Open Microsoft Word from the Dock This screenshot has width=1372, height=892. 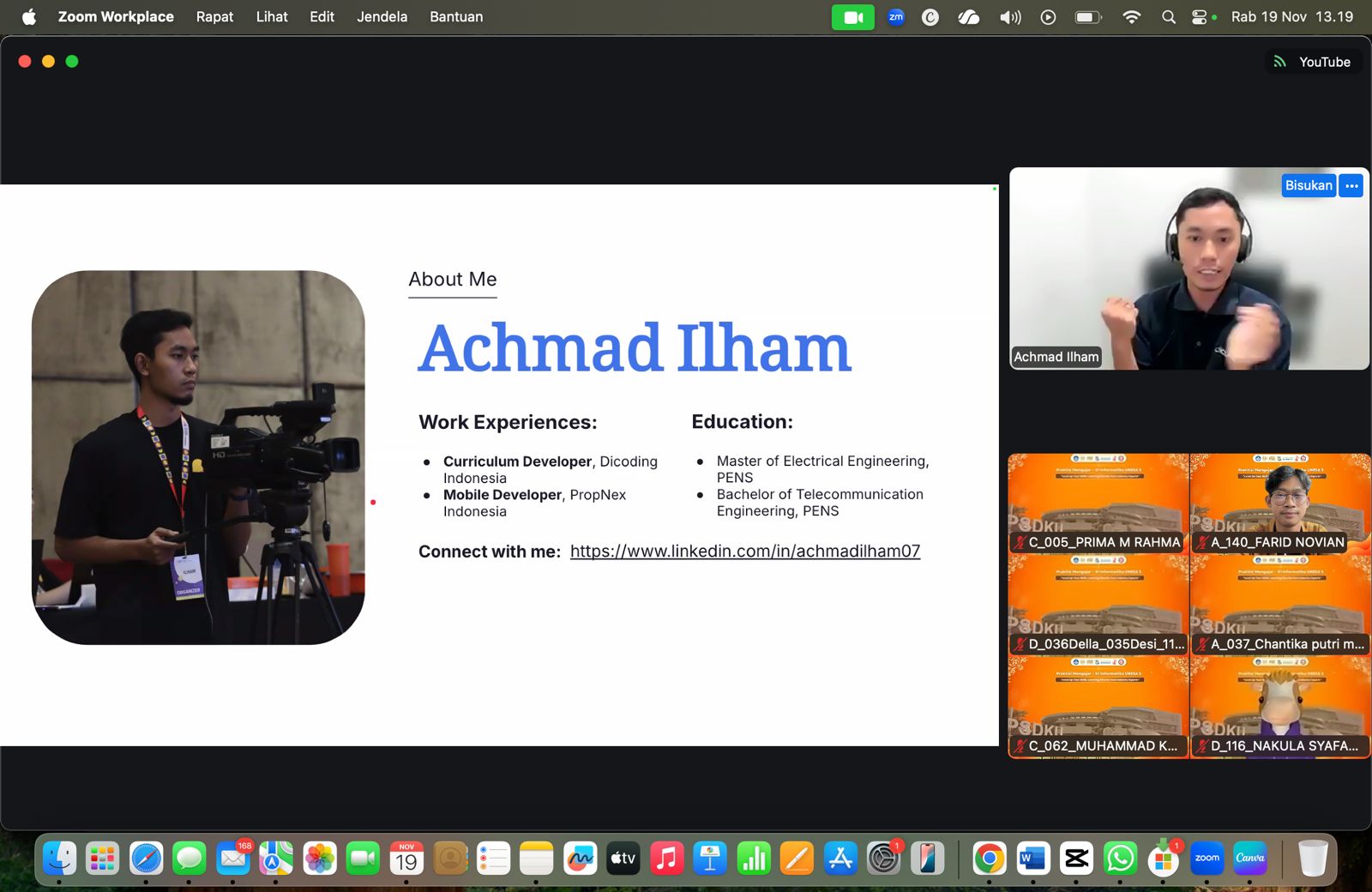[1032, 859]
